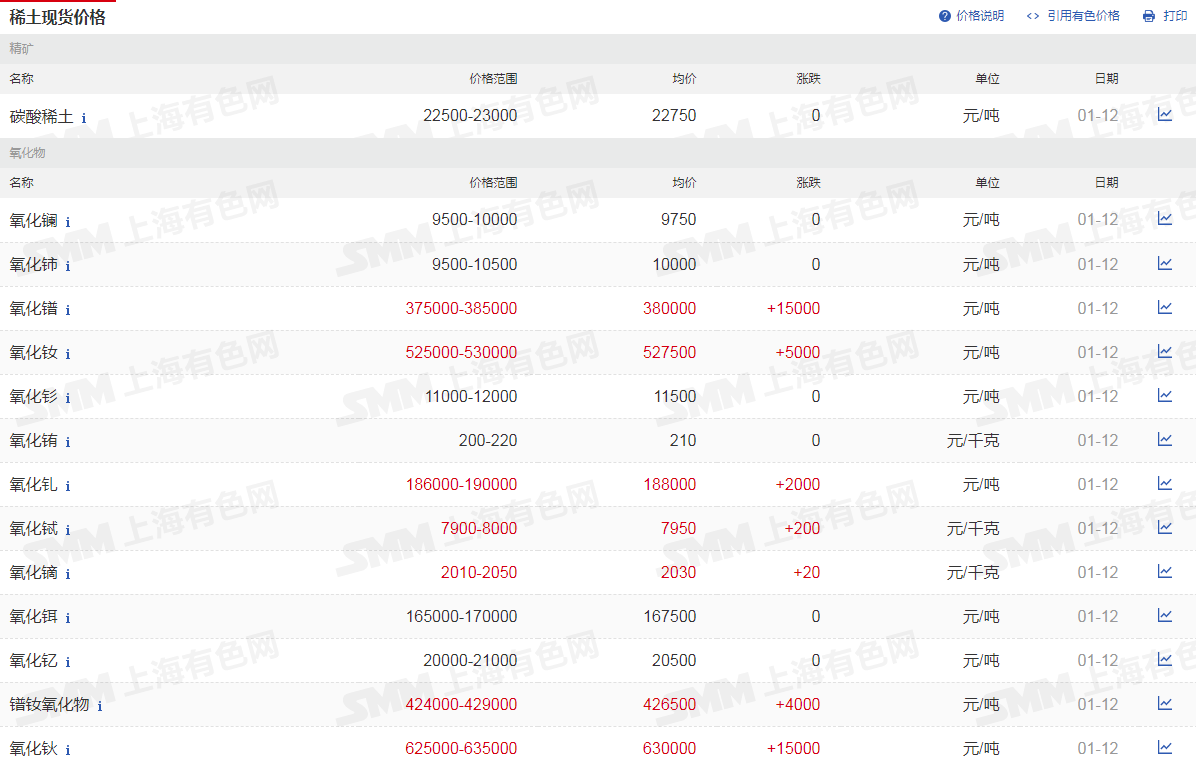
Task: Click 引用有色价格 link
Action: (1073, 16)
